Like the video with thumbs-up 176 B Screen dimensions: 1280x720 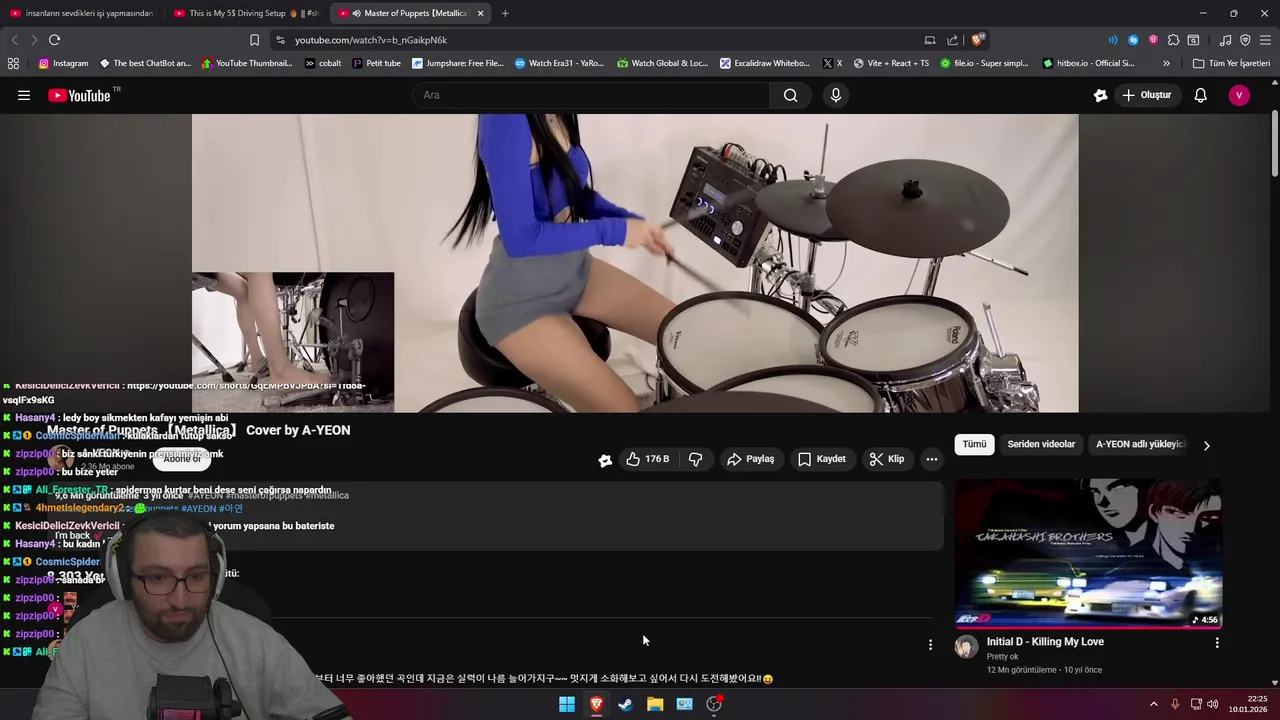pos(647,459)
